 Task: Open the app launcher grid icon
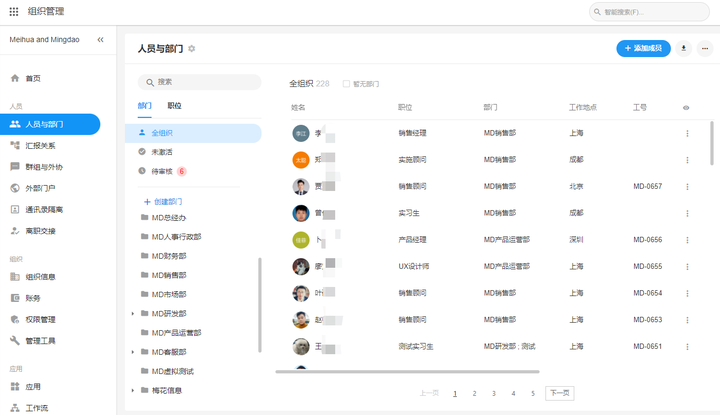14,11
